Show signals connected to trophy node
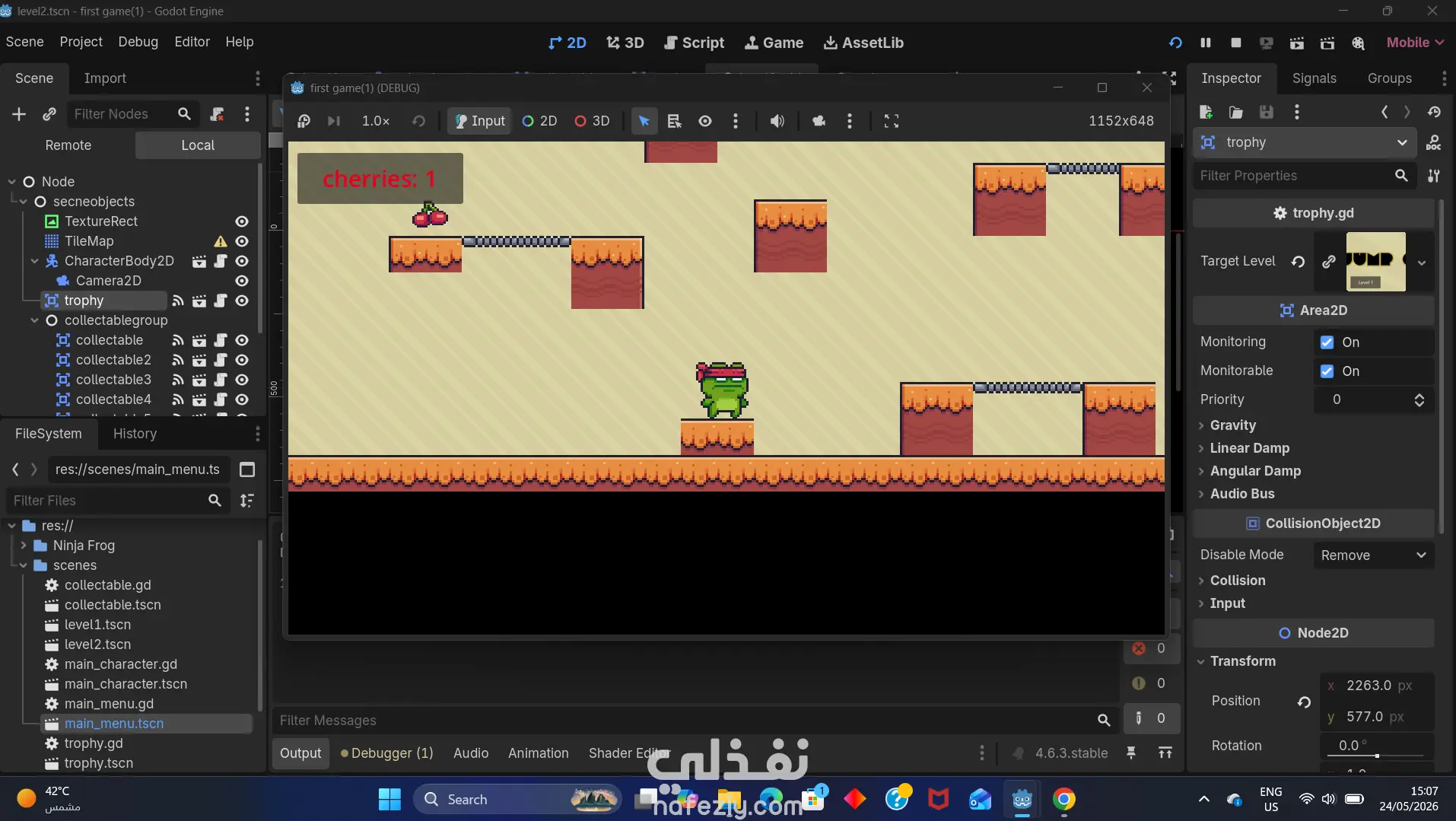1456x821 pixels. tap(178, 301)
